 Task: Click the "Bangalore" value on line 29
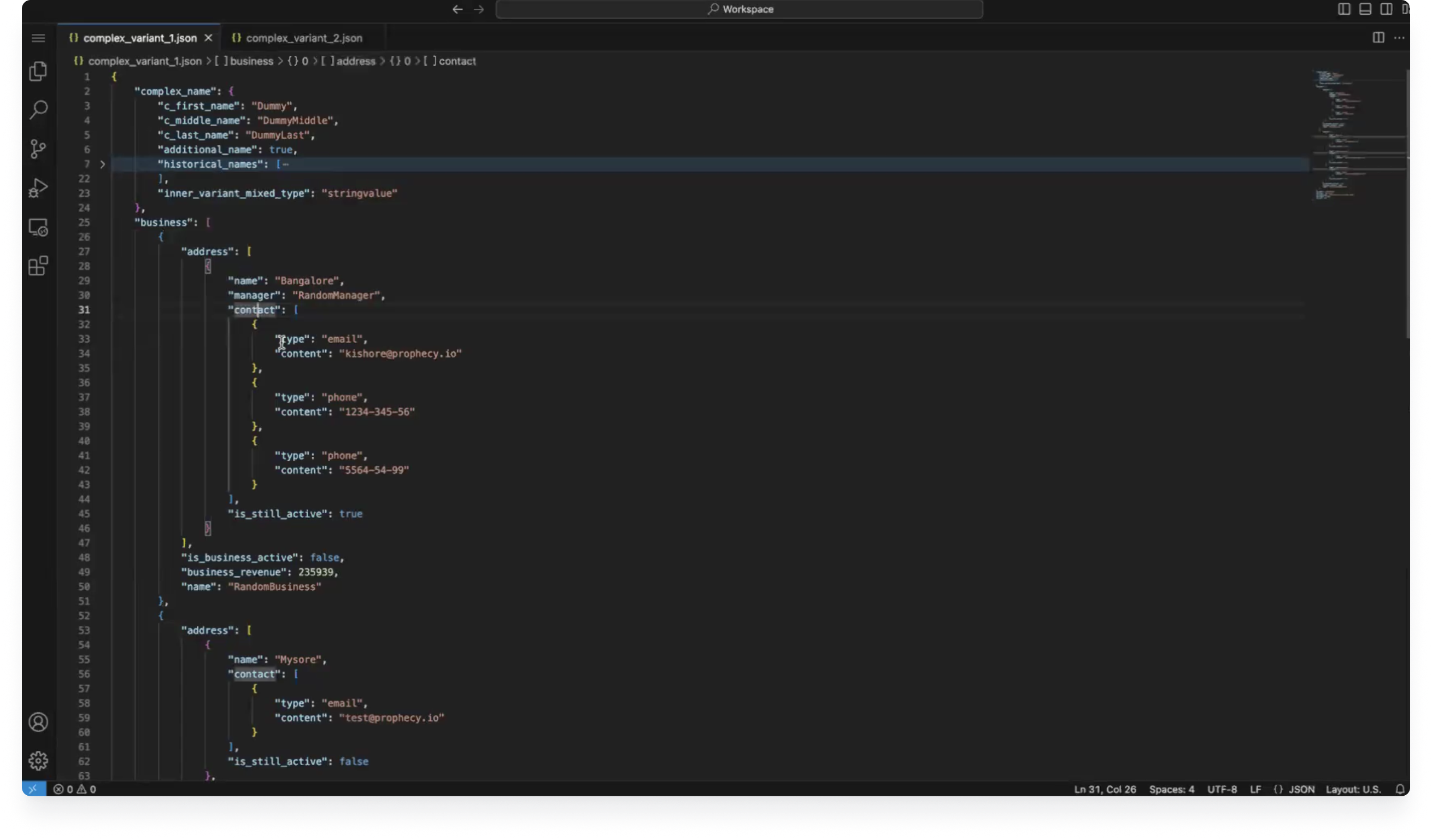click(307, 281)
